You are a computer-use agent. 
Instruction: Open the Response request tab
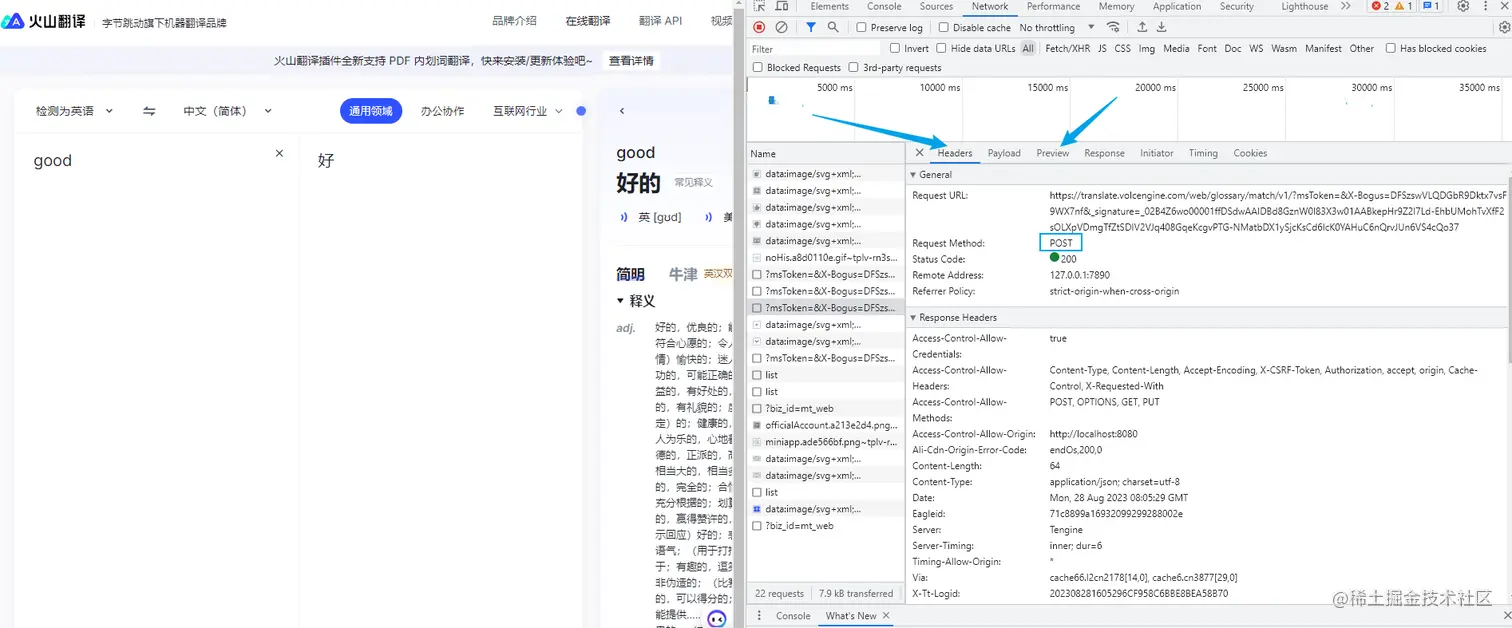[x=1104, y=153]
